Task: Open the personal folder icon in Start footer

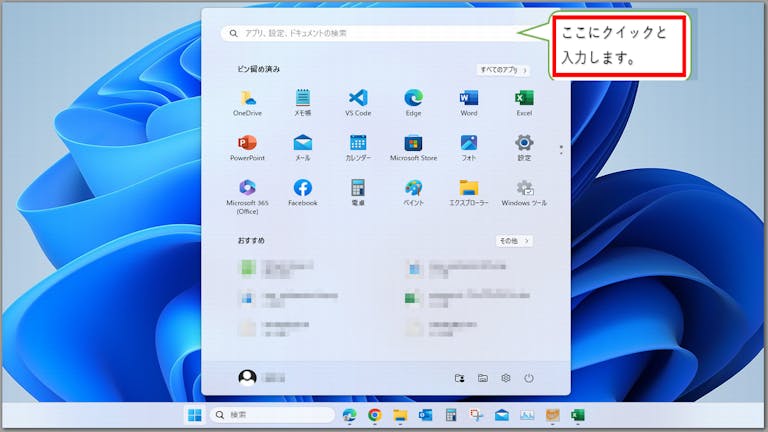Action: click(x=459, y=378)
